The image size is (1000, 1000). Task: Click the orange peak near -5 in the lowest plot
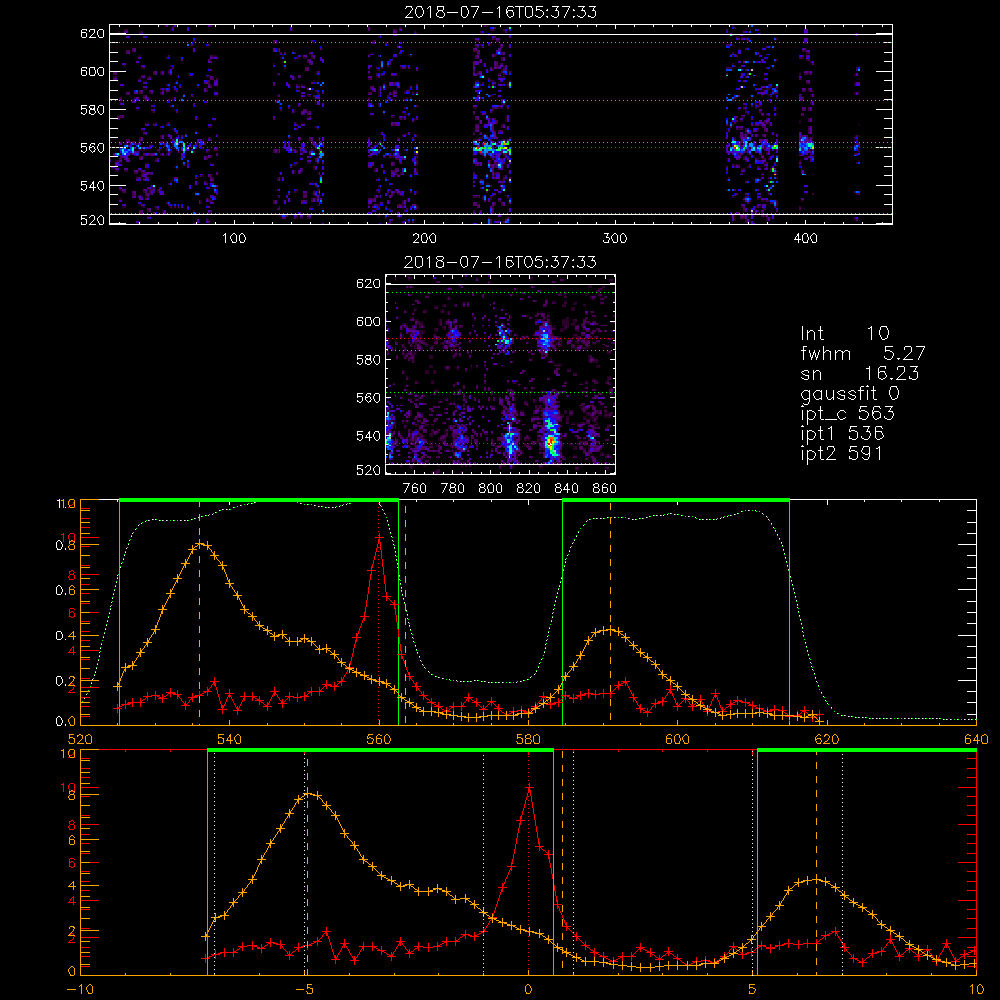pos(310,793)
